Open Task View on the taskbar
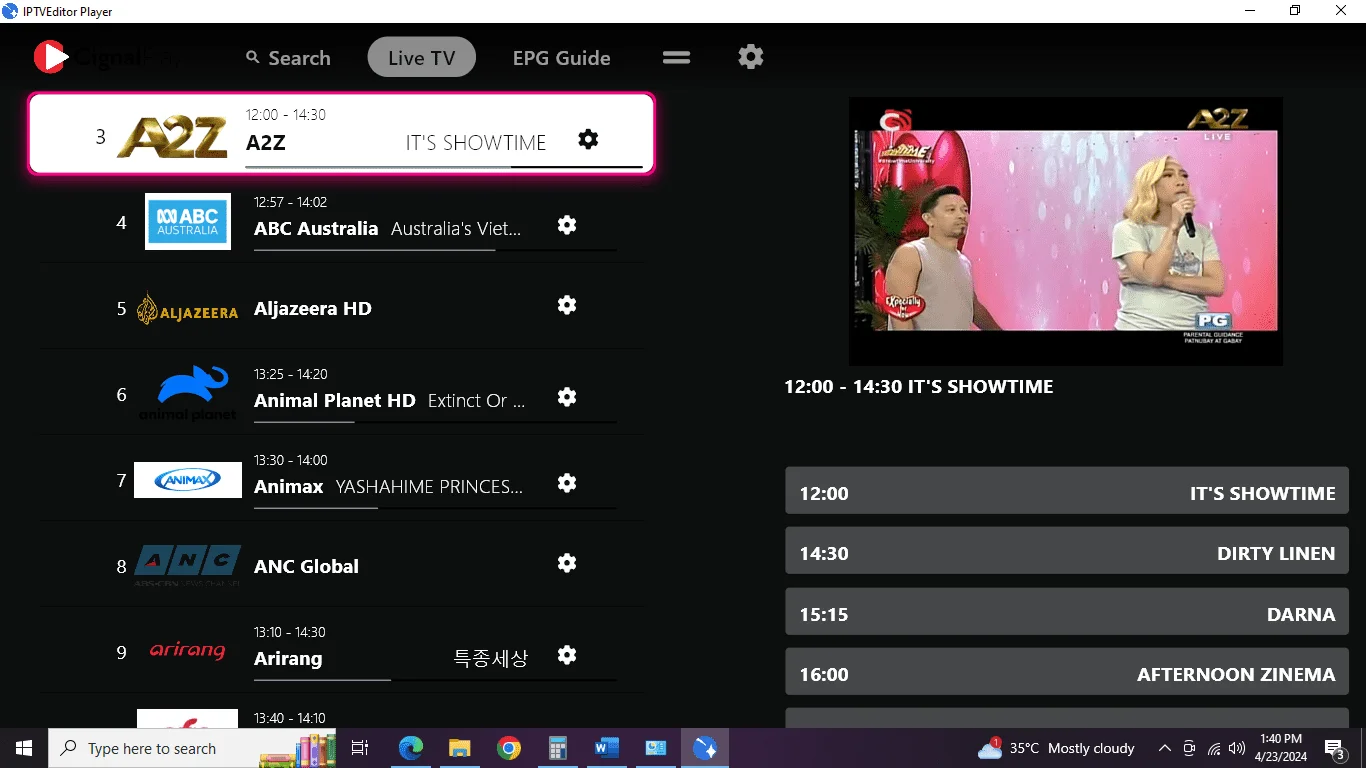Viewport: 1366px width, 768px height. pos(361,748)
